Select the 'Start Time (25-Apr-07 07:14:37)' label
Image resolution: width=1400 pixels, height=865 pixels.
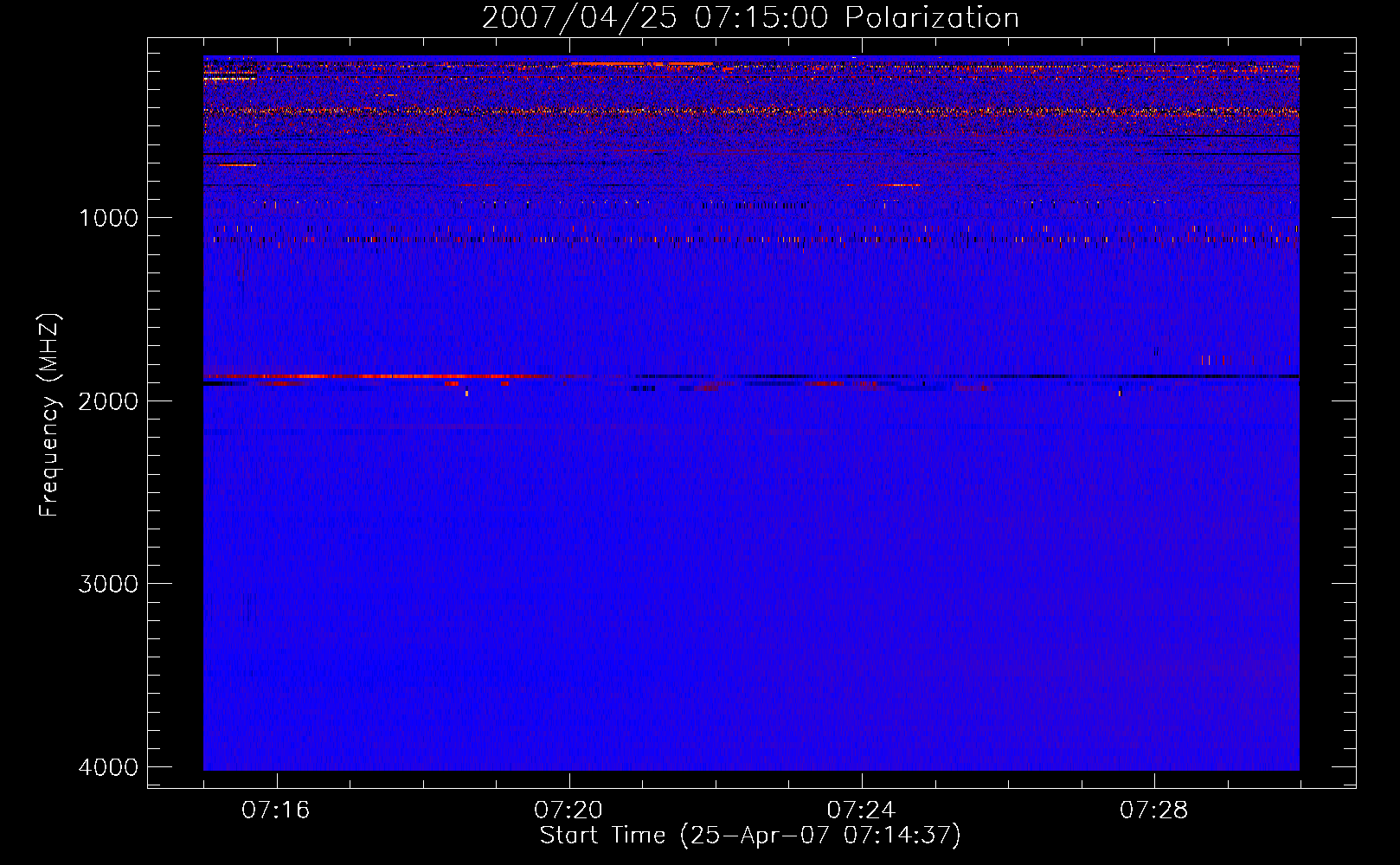pos(750,836)
